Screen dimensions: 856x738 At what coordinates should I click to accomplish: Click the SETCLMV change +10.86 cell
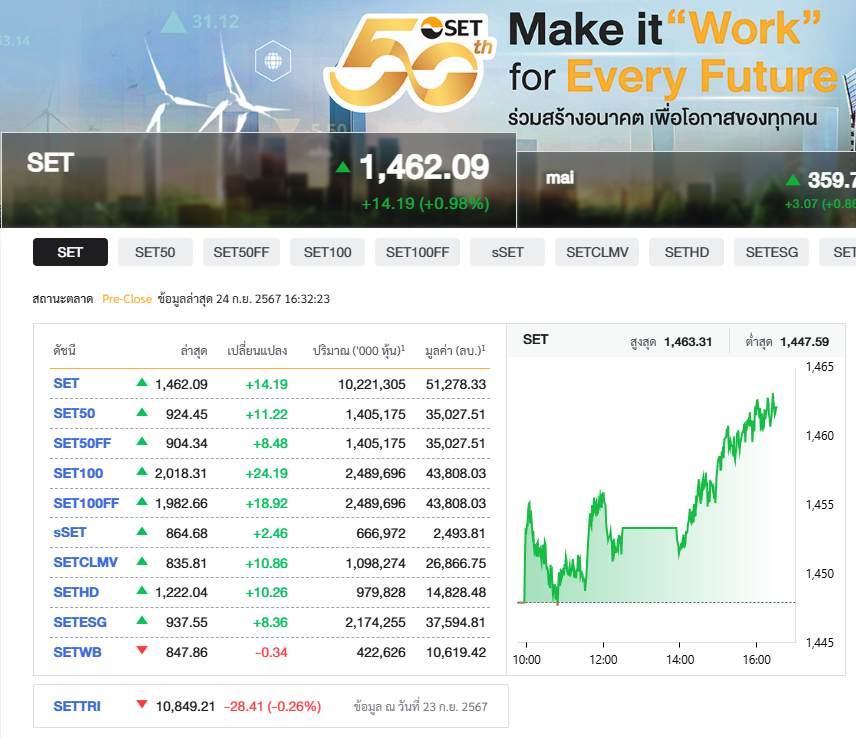coord(266,563)
